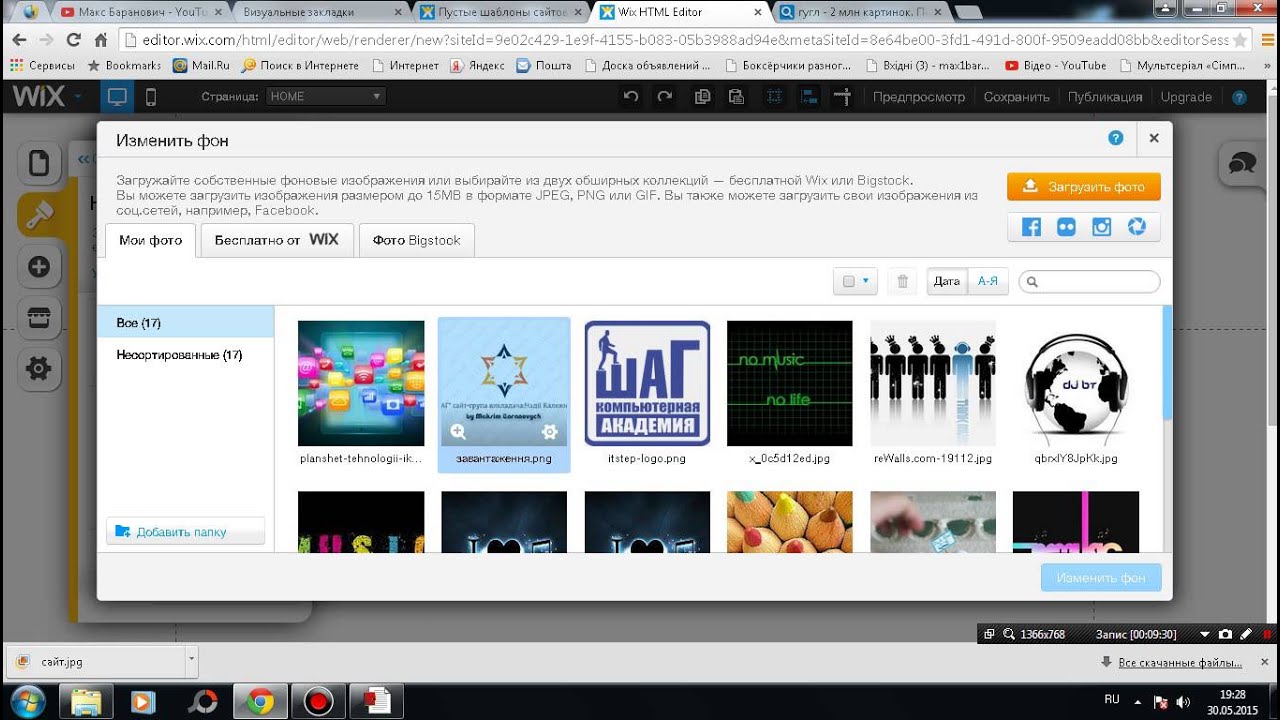This screenshot has height=720, width=1280.
Task: Import photos from Instagram
Action: [x=1101, y=227]
